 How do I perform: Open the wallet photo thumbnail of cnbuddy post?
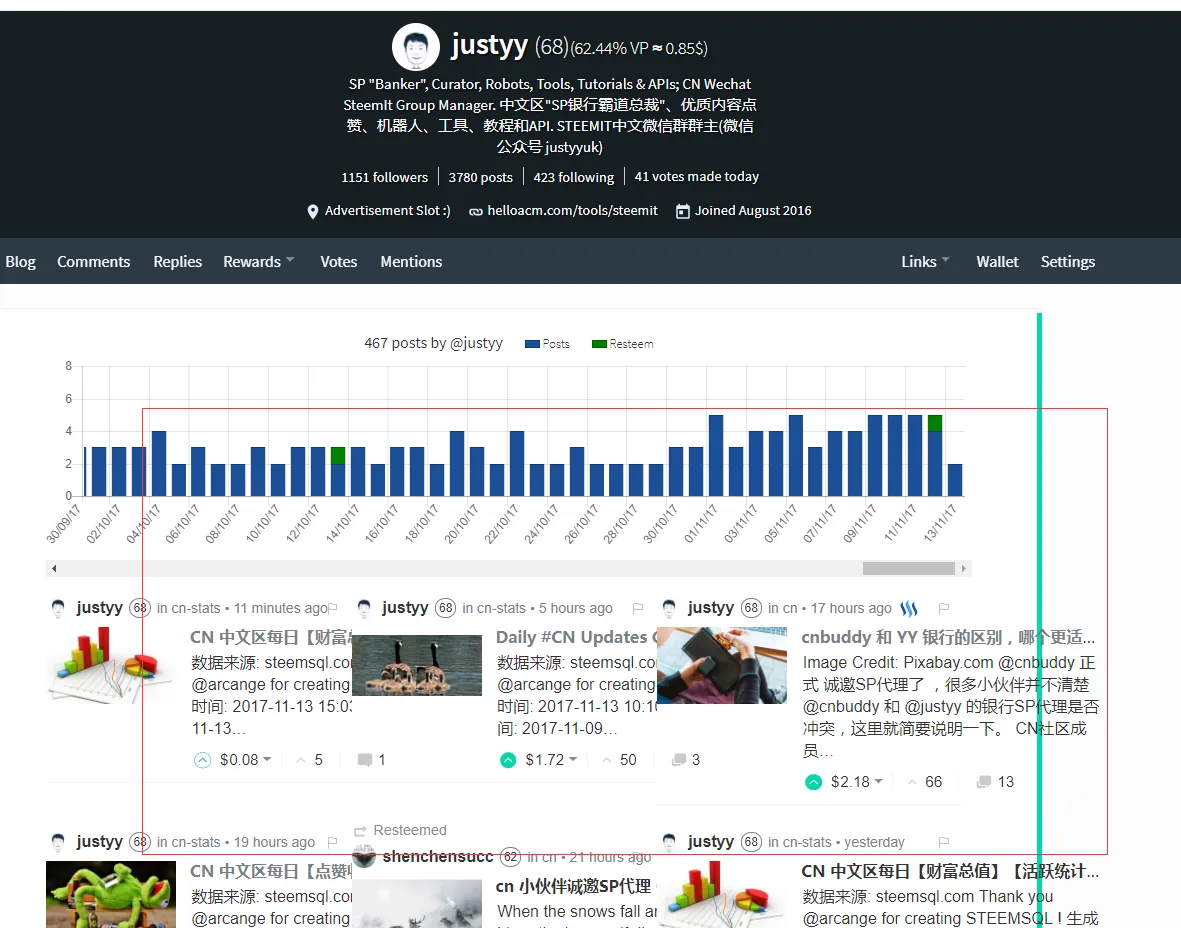point(722,665)
